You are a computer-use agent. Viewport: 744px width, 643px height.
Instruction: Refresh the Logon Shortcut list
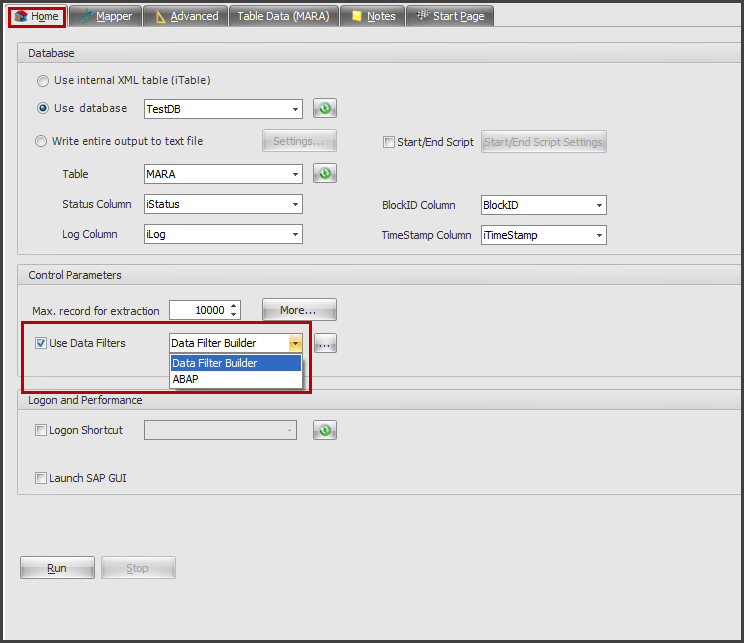coord(325,430)
